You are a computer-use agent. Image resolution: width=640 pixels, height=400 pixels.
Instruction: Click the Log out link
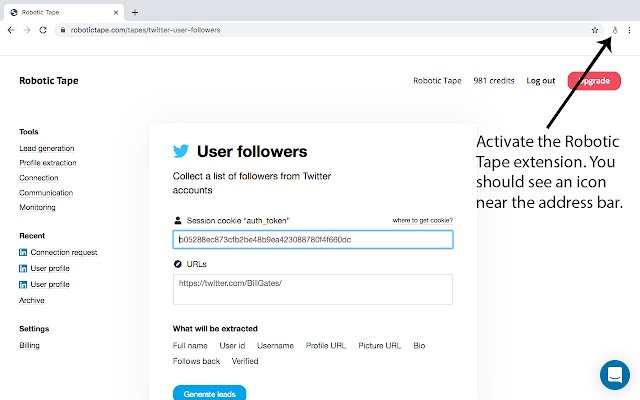540,81
